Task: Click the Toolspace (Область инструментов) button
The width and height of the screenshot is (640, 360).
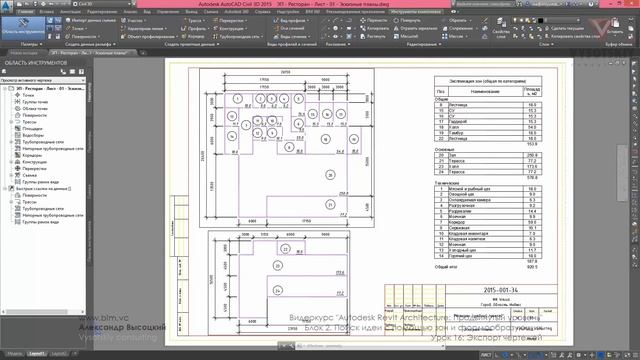Action: [23, 27]
